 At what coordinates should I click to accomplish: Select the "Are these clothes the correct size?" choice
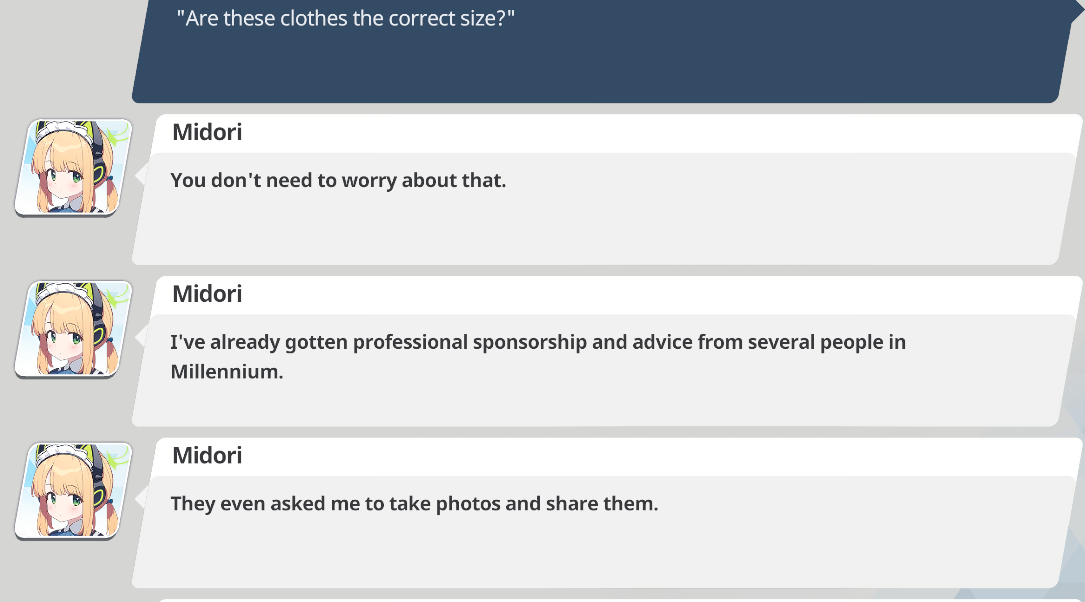[345, 19]
